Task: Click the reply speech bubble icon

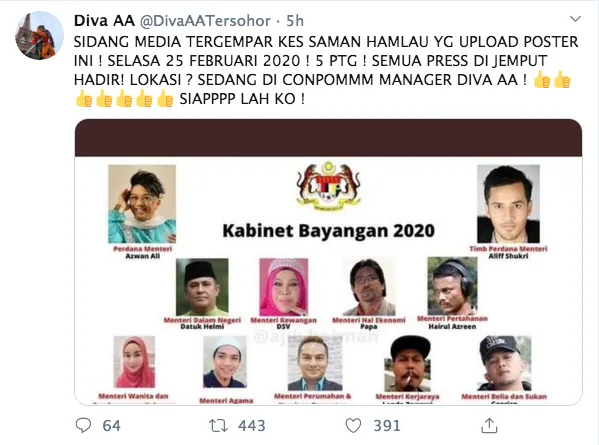Action: coord(83,425)
